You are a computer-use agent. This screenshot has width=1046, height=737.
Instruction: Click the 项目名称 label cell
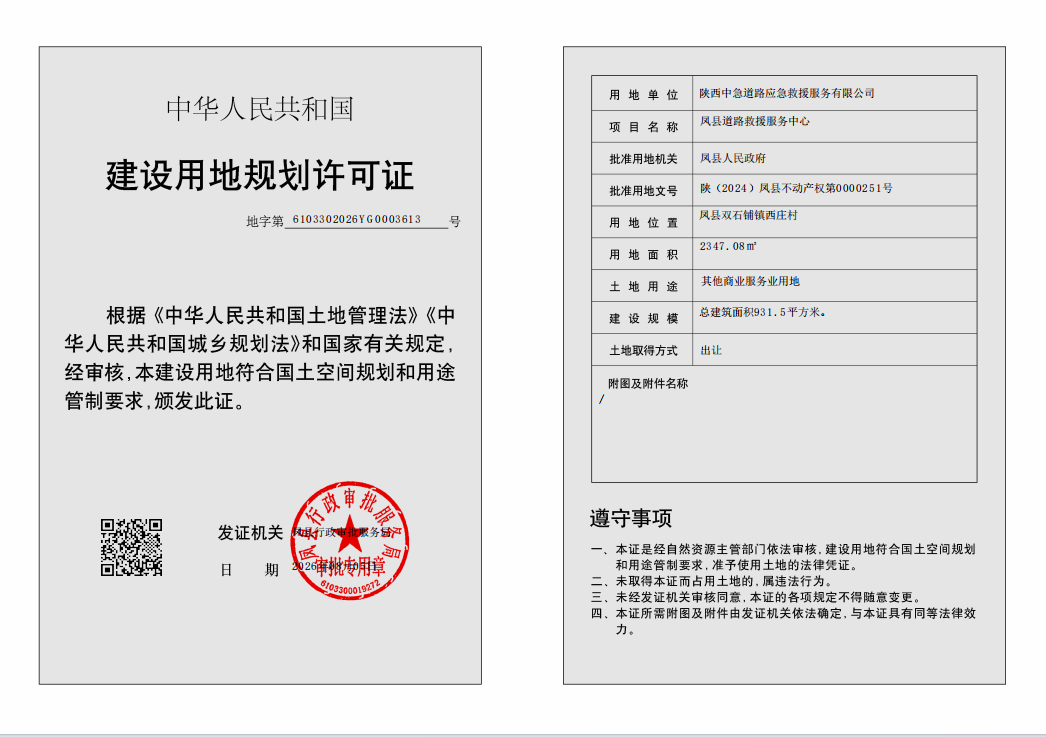coord(642,127)
